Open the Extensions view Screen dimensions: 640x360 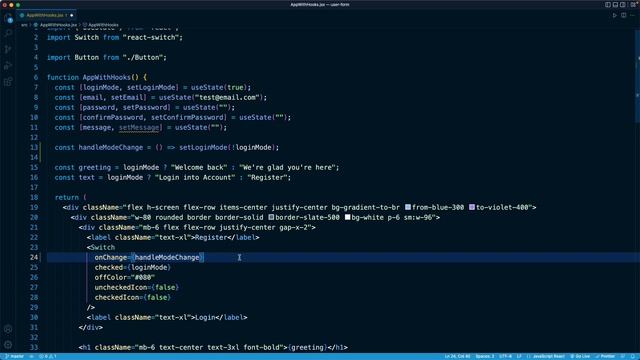click(8, 82)
